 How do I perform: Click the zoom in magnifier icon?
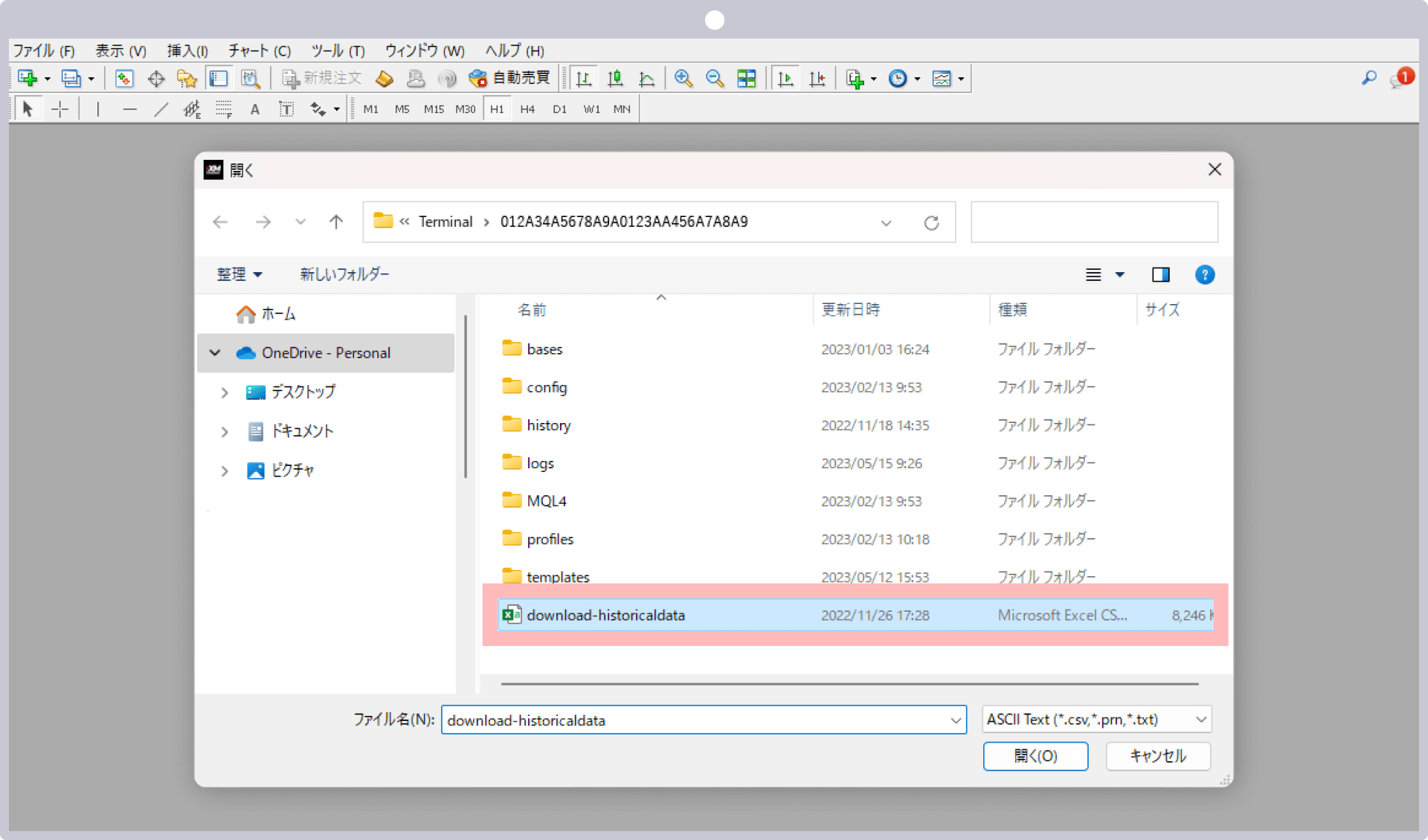(684, 78)
